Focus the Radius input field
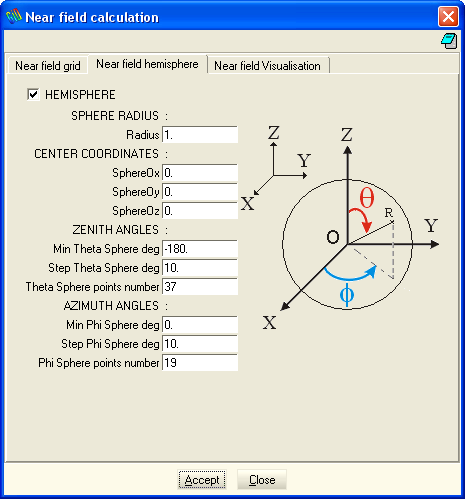This screenshot has height=499, width=465. pos(200,135)
